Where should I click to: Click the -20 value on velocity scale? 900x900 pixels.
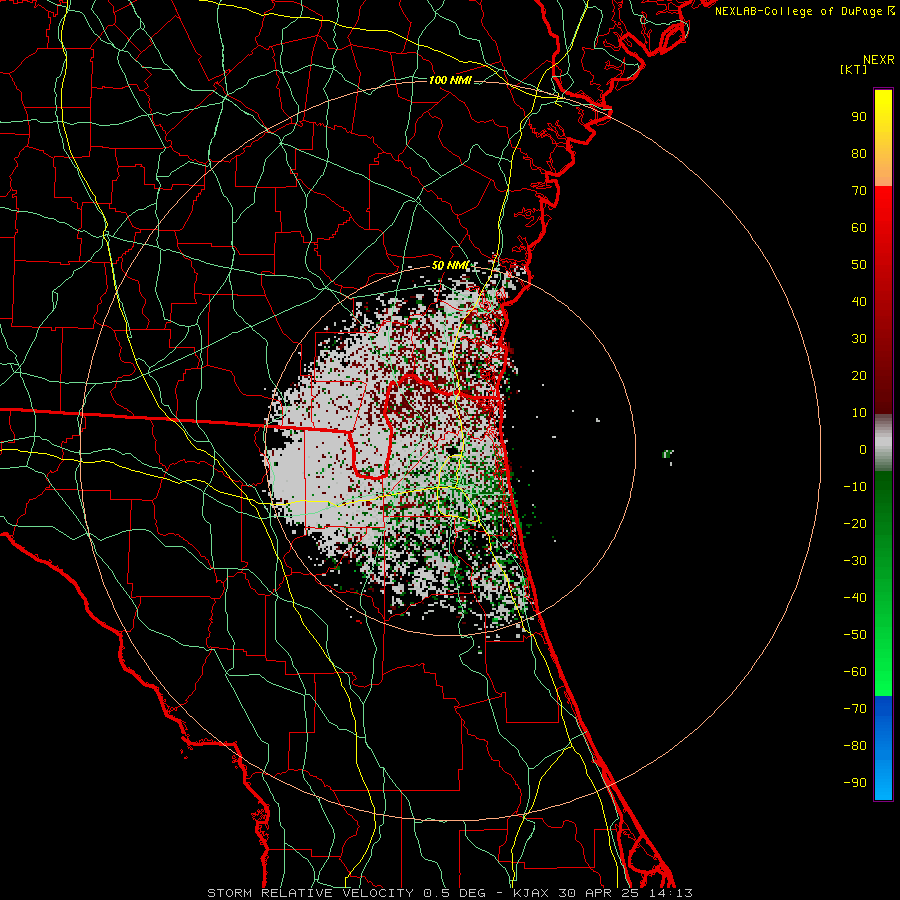(x=855, y=524)
